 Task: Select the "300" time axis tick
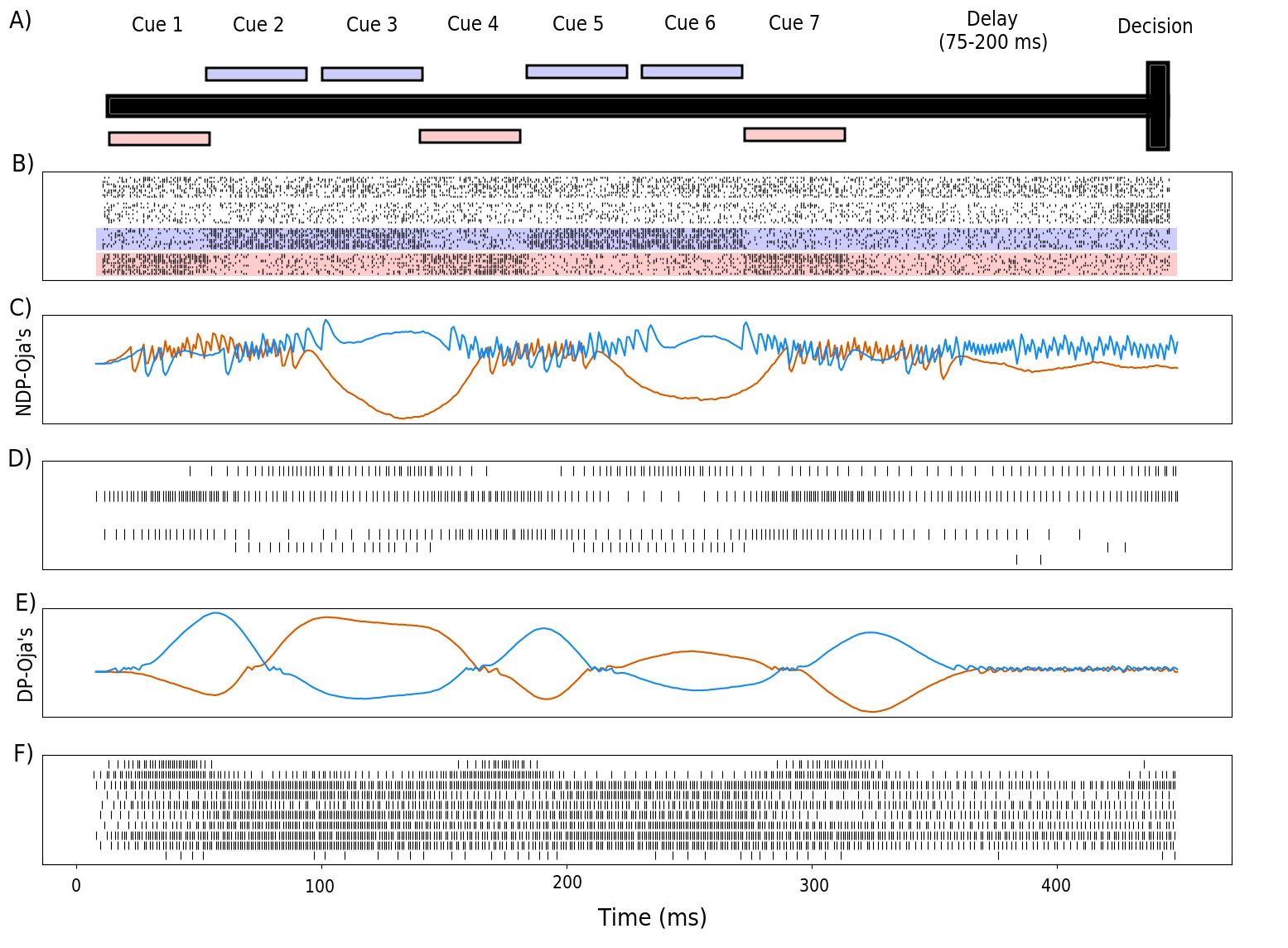tap(814, 886)
